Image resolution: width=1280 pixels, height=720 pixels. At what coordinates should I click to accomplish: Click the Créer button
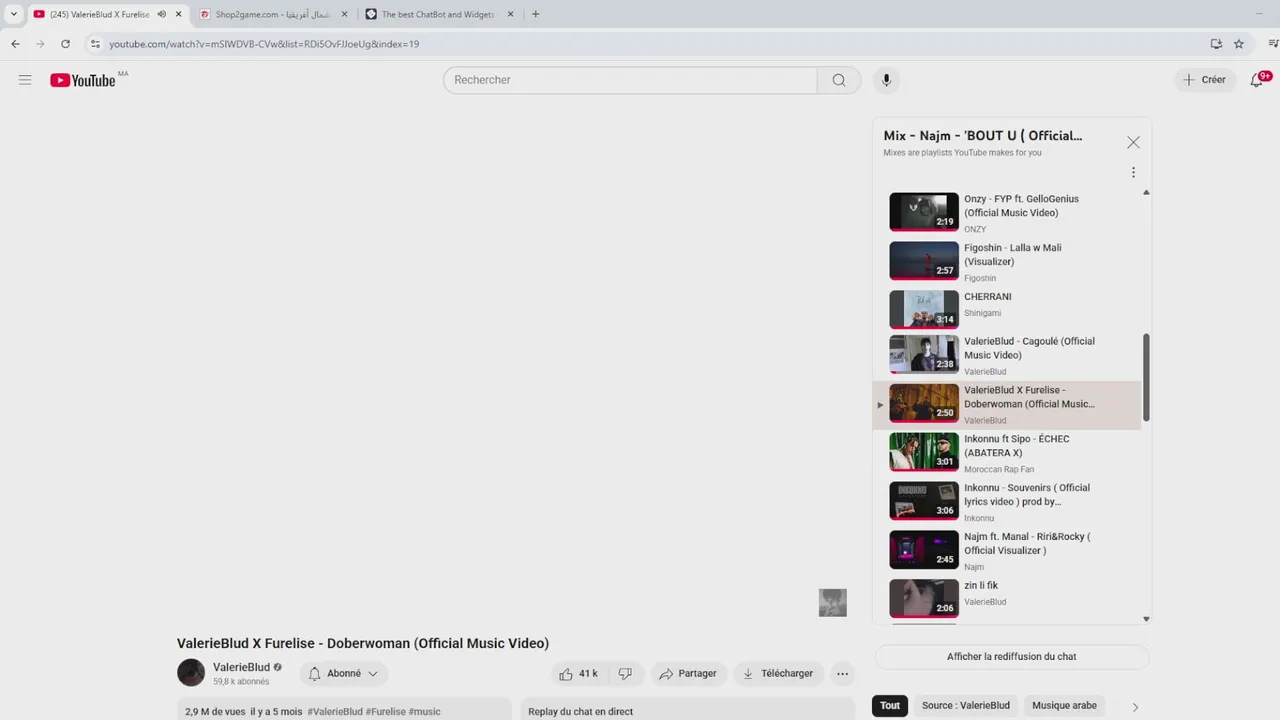point(1204,80)
